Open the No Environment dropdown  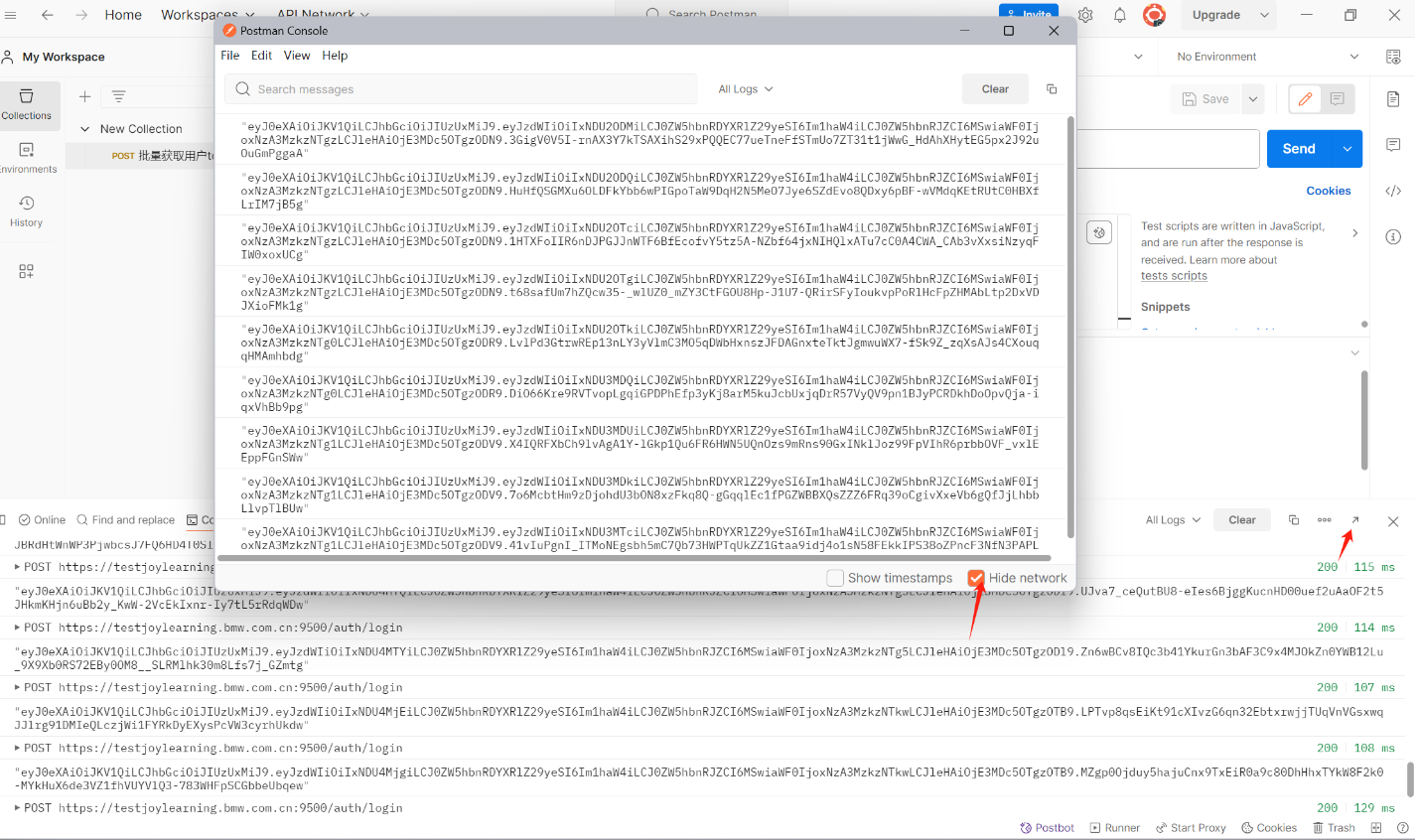click(x=1267, y=57)
